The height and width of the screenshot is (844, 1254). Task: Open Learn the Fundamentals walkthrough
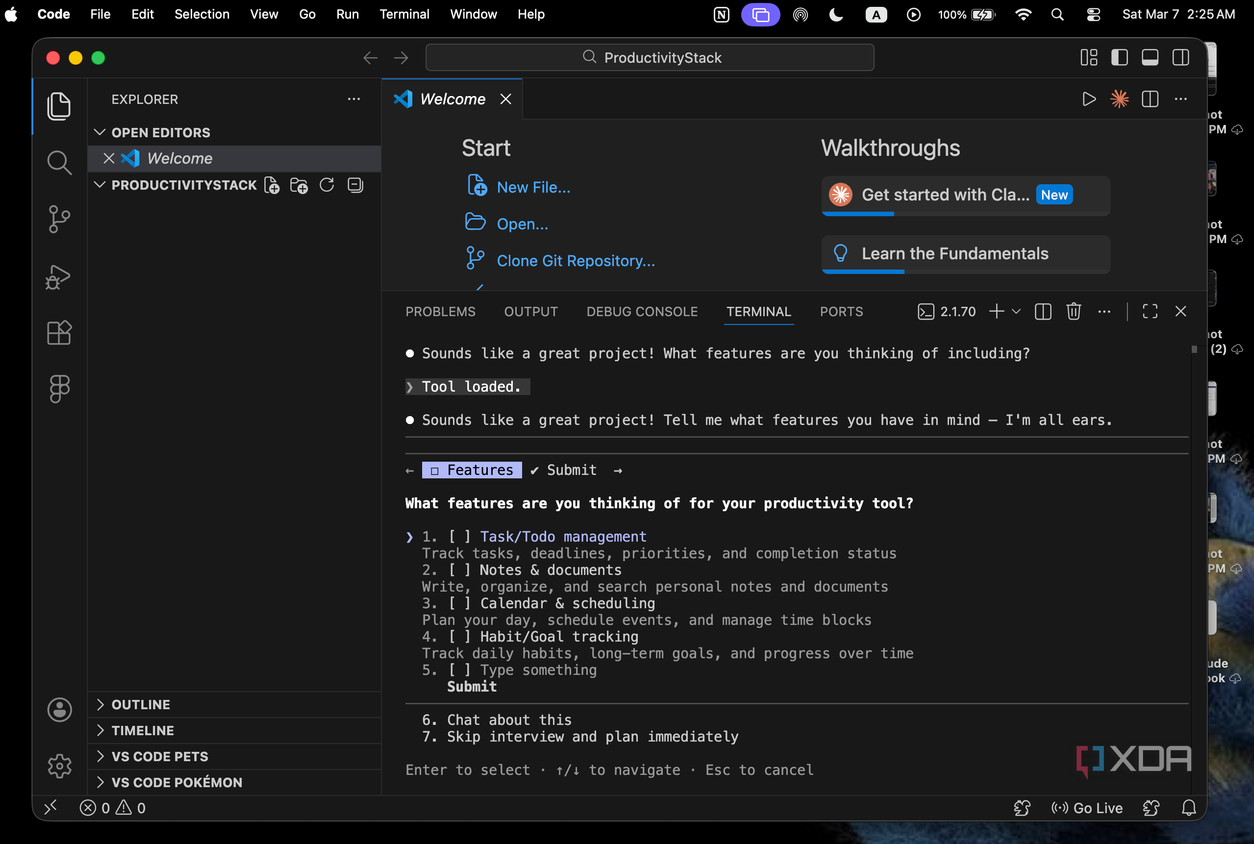pos(966,254)
